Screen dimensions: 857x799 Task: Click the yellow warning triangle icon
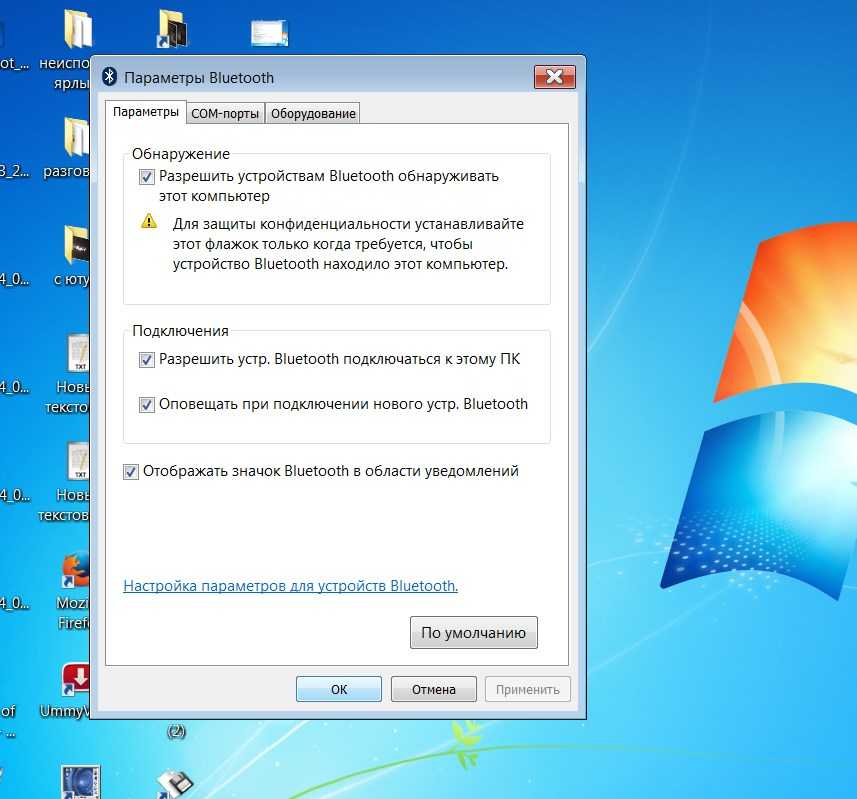(149, 221)
